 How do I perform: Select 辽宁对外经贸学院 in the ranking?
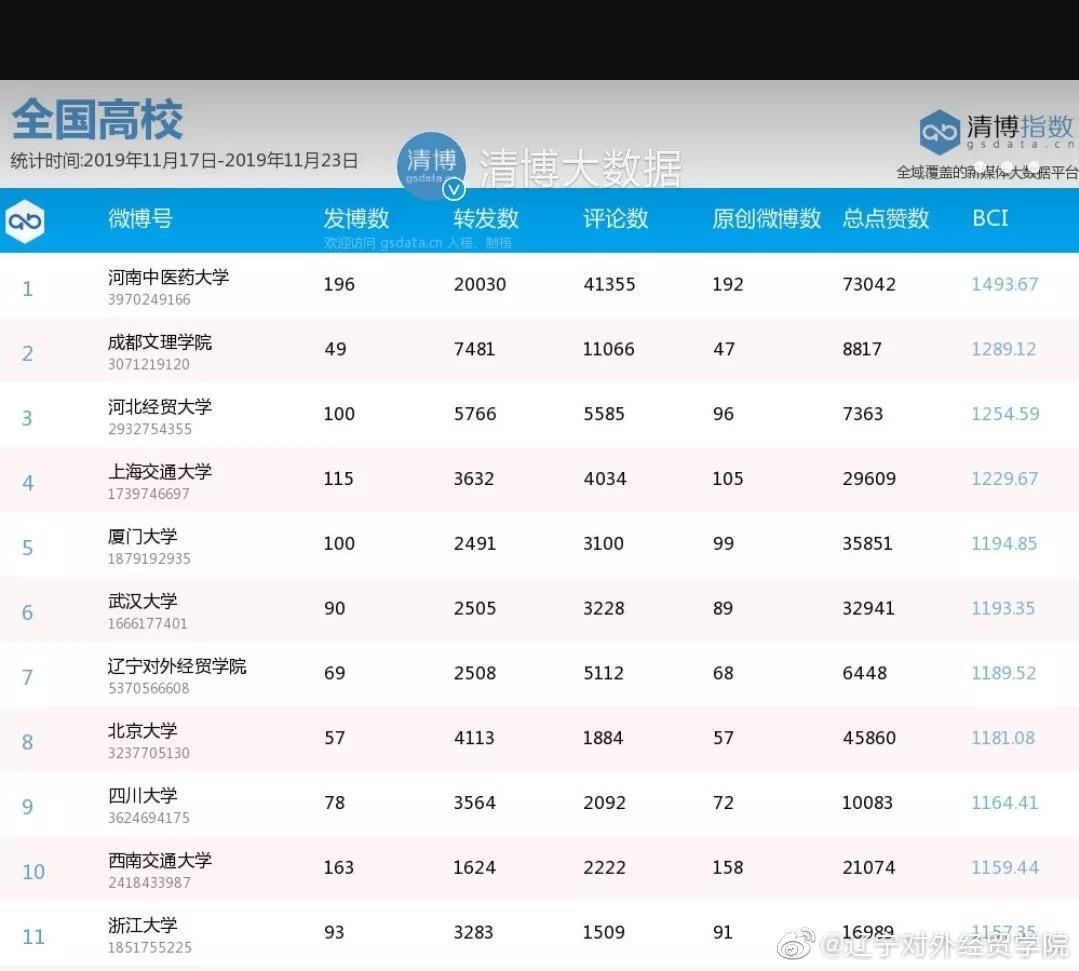click(x=177, y=665)
